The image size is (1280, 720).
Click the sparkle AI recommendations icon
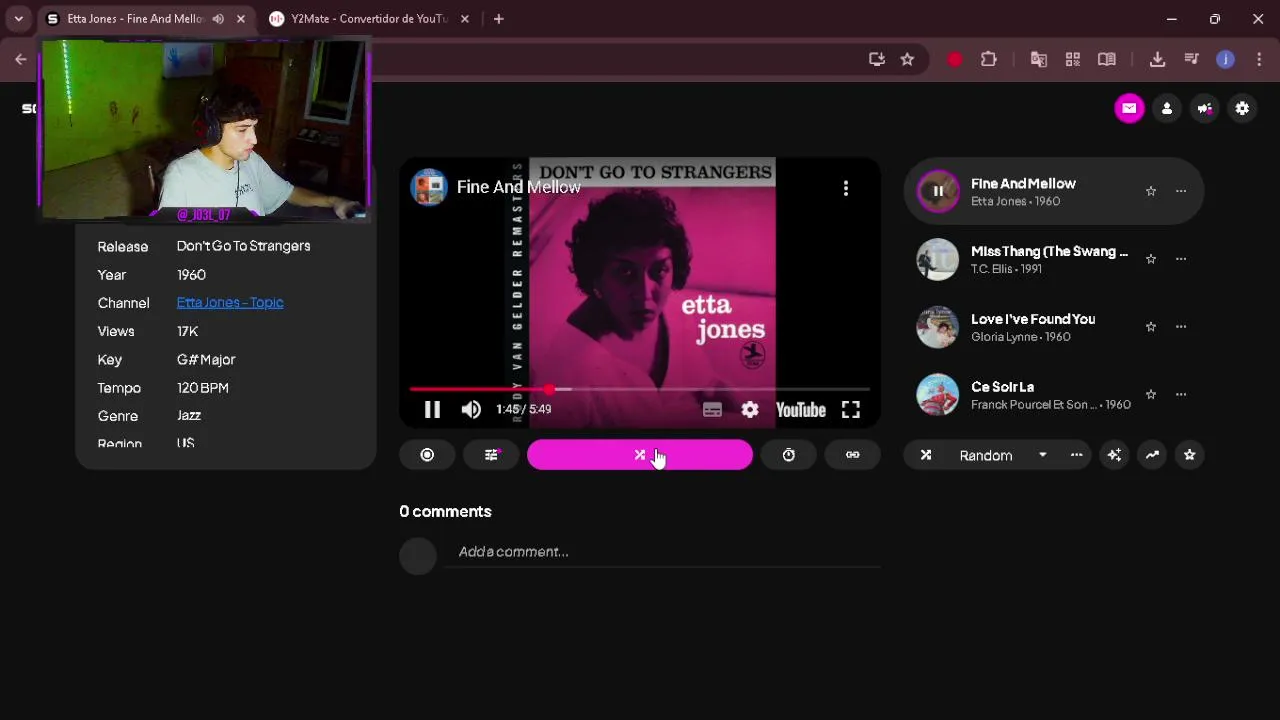(1114, 455)
